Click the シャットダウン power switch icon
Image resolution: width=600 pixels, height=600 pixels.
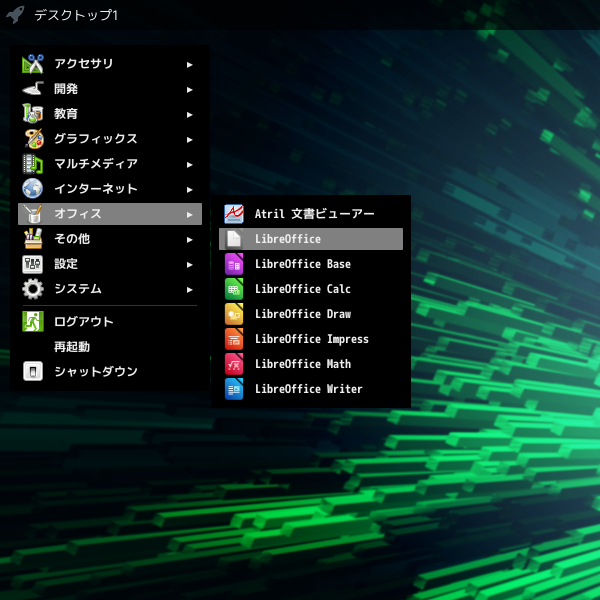click(x=33, y=371)
